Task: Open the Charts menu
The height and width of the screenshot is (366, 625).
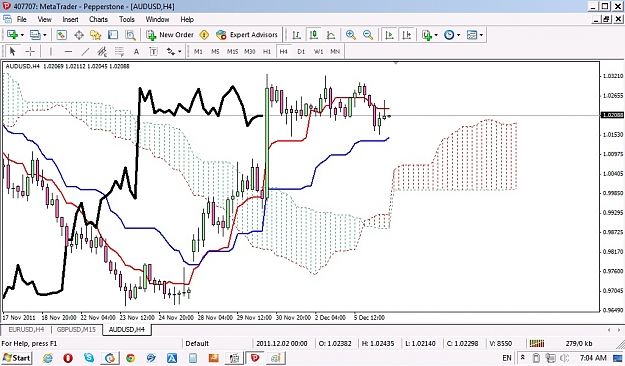Action: (x=98, y=19)
